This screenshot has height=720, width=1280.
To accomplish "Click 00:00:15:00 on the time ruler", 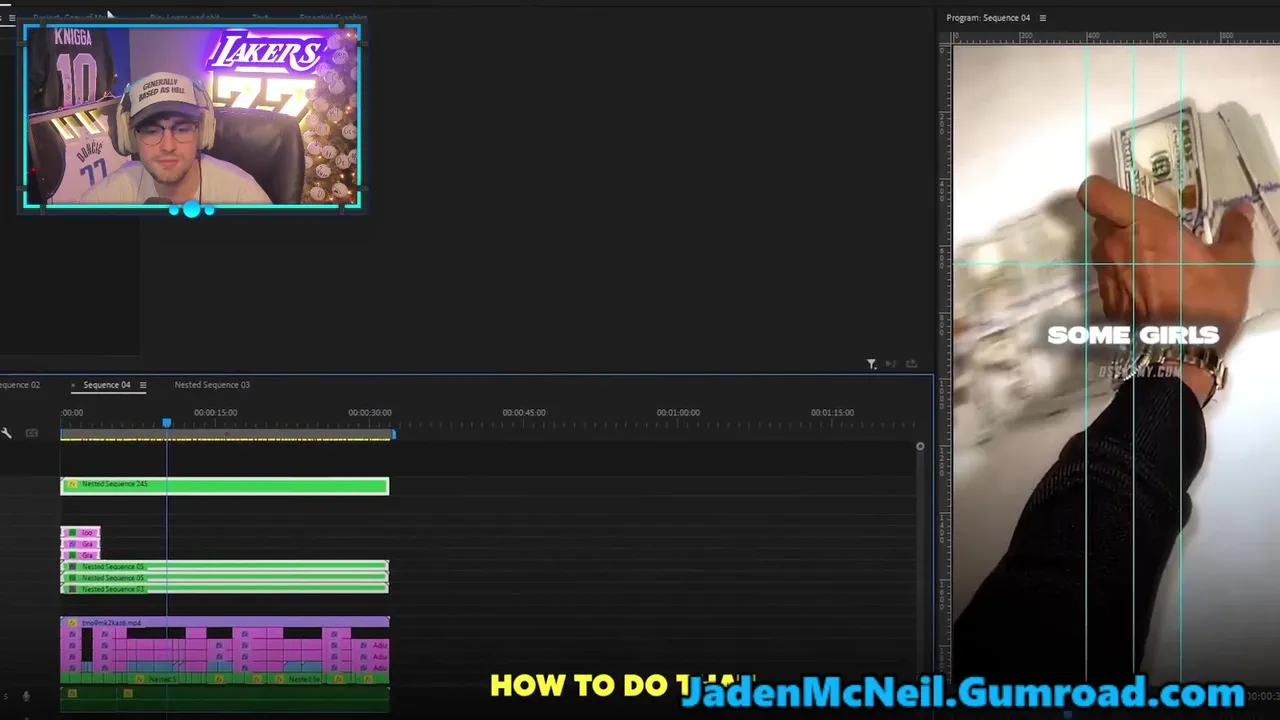I will [215, 413].
